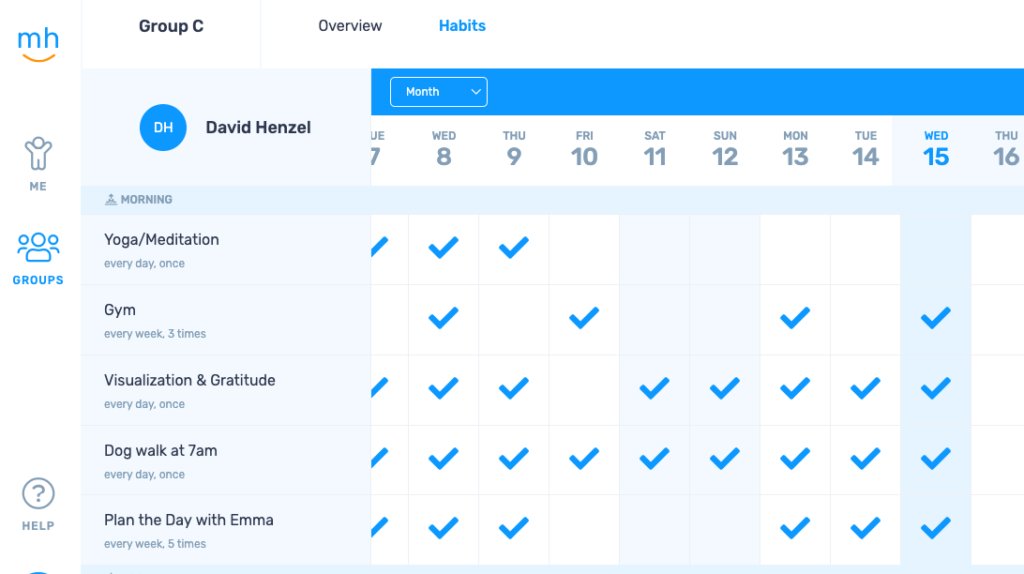1024x574 pixels.
Task: Uncheck Gym on Wed 15
Action: [x=936, y=319]
